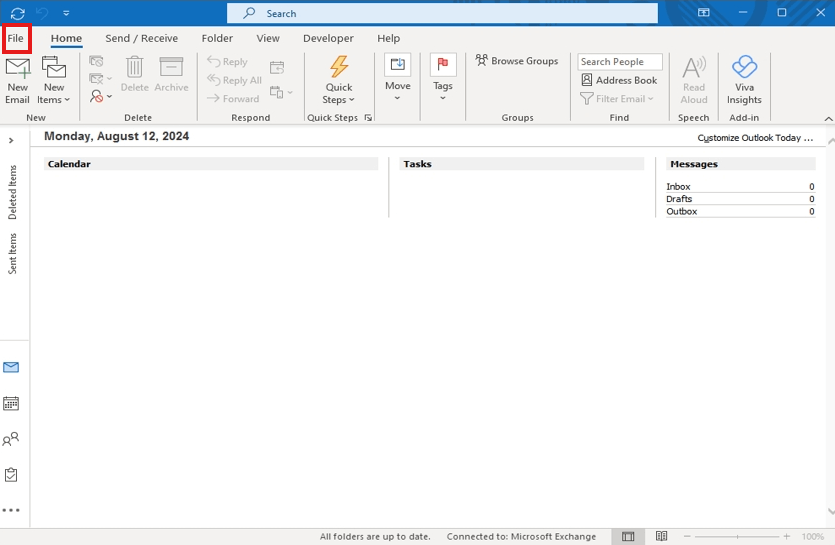The height and width of the screenshot is (545, 835).
Task: Click the Ribbon Display Options icon
Action: pos(703,13)
